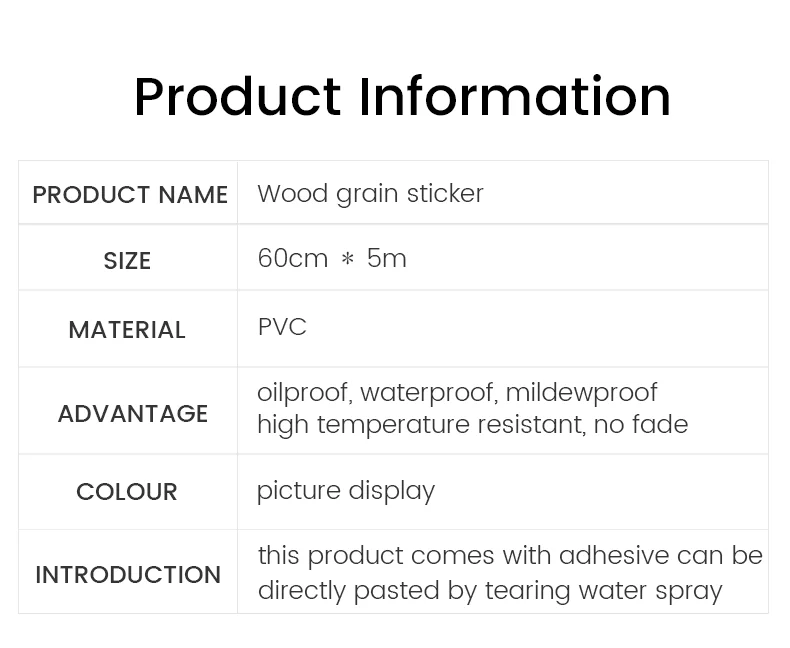Image resolution: width=790 pixels, height=648 pixels.
Task: Click the text about adhesive product
Action: coord(510,556)
